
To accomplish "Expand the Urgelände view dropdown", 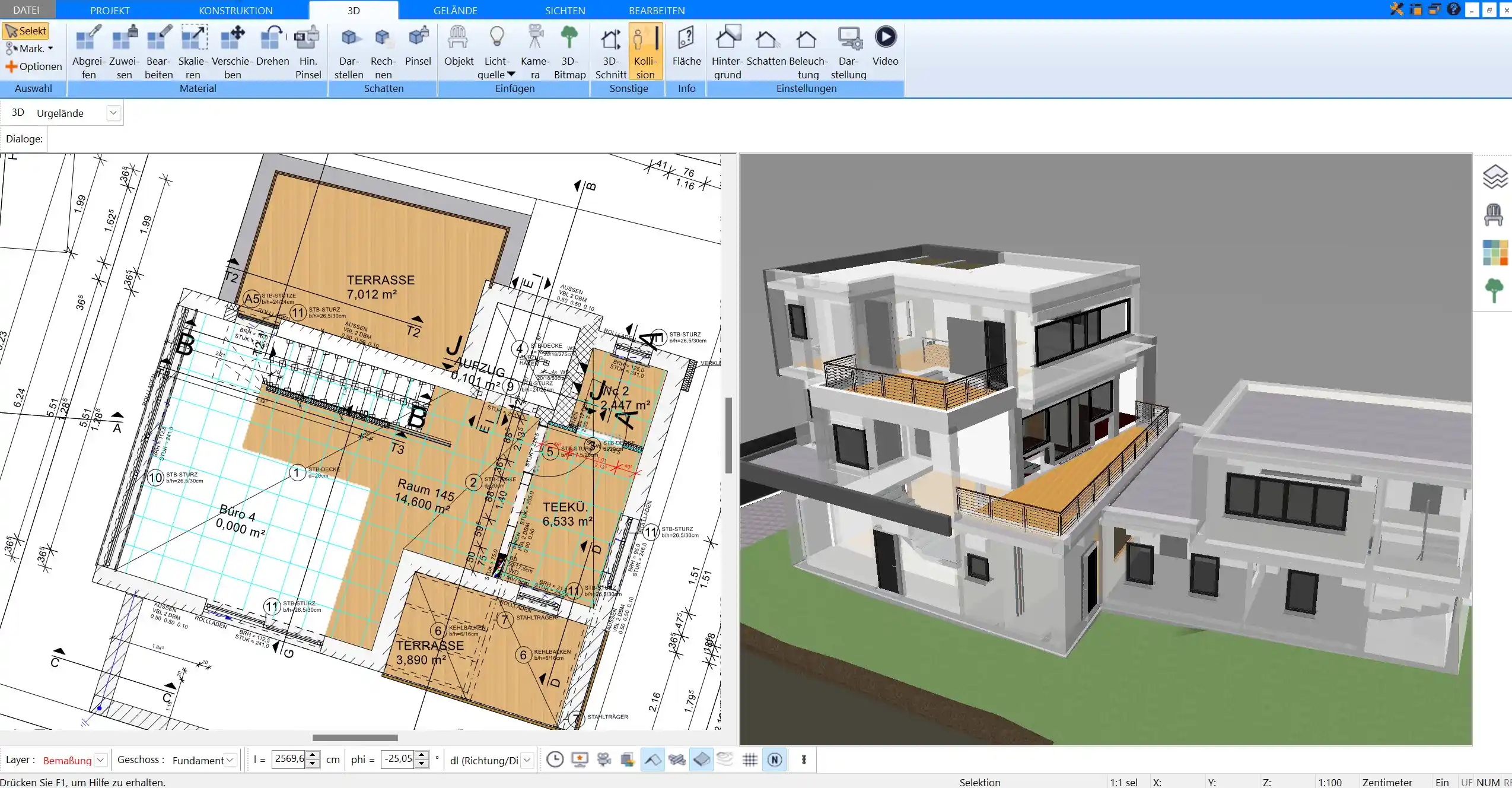I will click(x=113, y=113).
